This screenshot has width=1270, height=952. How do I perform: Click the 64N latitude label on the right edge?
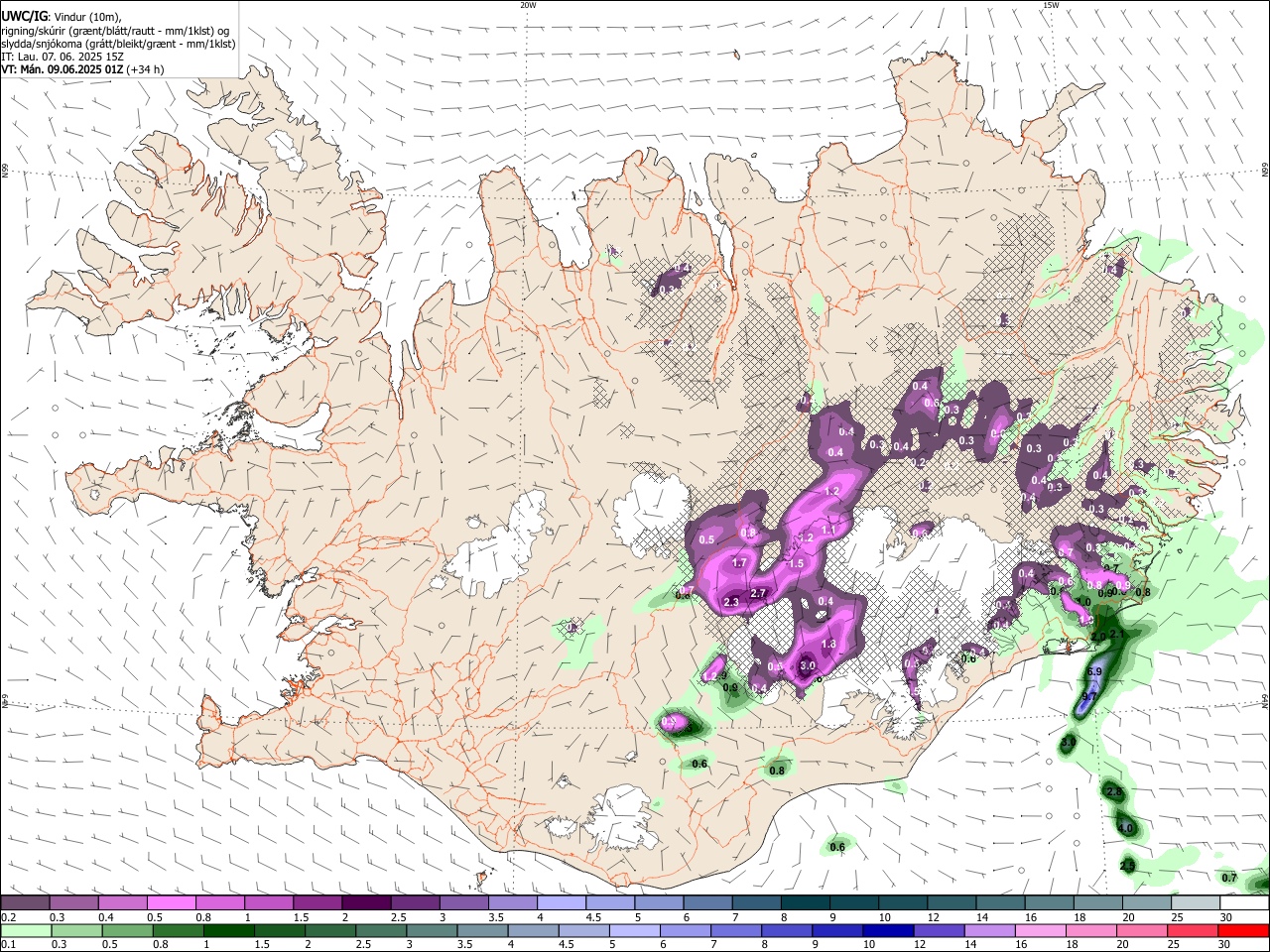click(x=1265, y=701)
